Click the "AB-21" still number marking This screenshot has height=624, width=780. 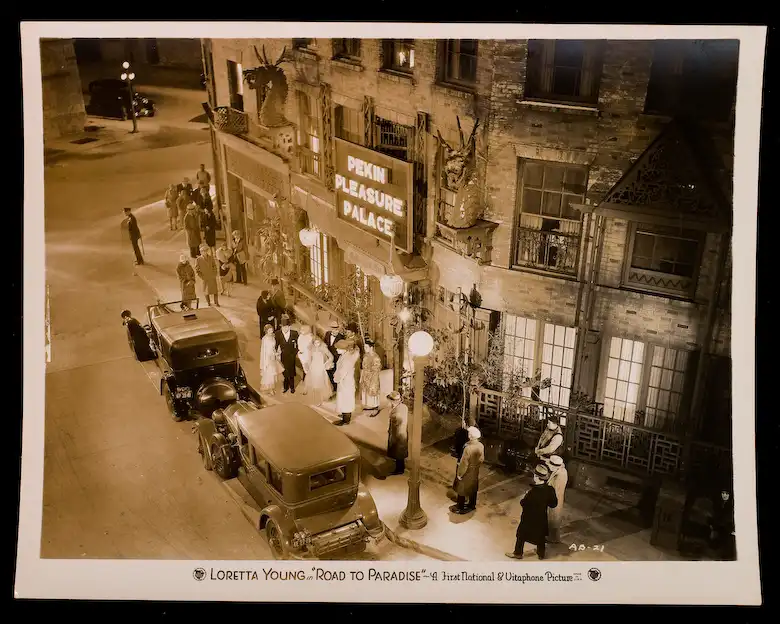(x=586, y=548)
